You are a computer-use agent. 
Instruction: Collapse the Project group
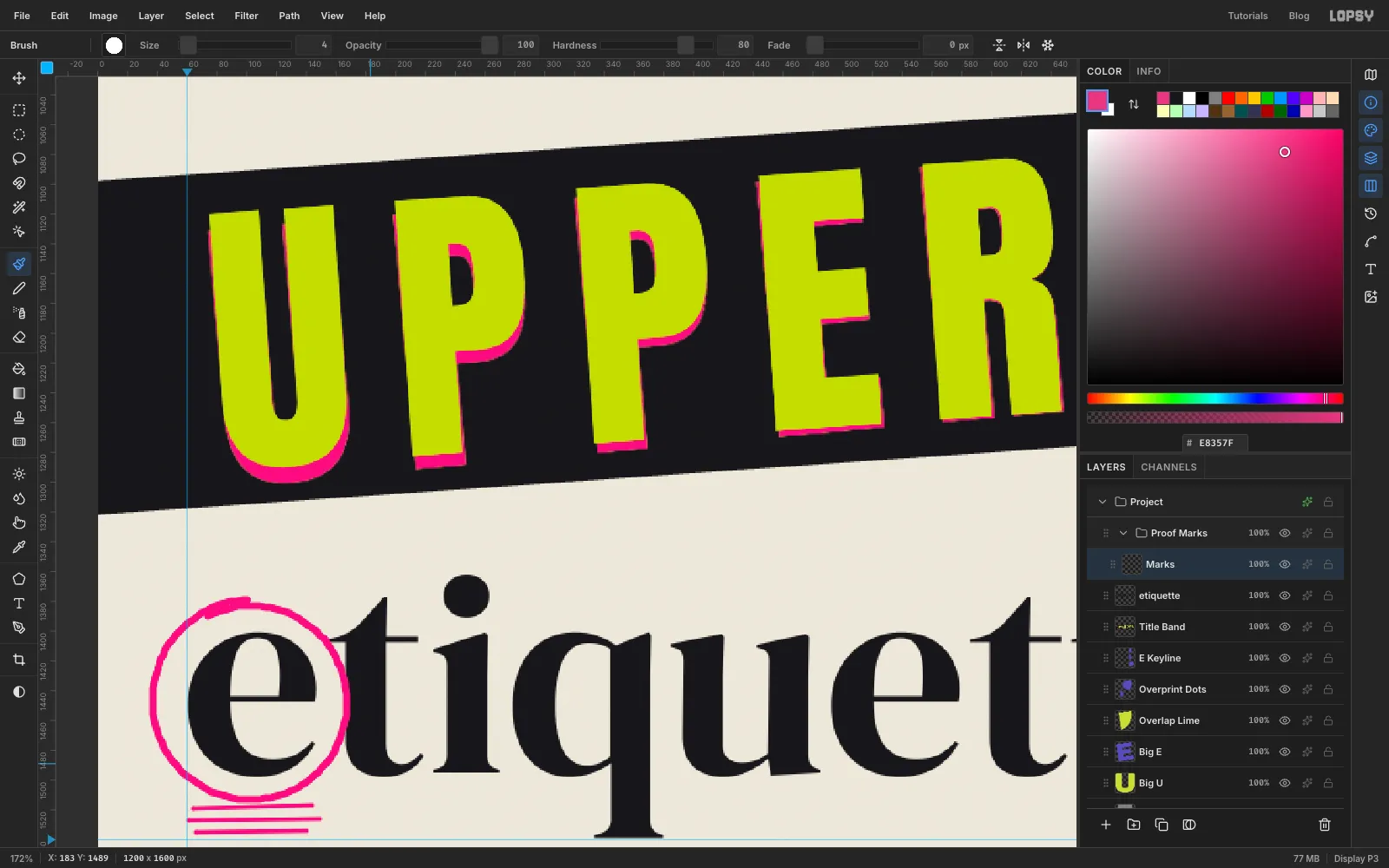pos(1103,502)
